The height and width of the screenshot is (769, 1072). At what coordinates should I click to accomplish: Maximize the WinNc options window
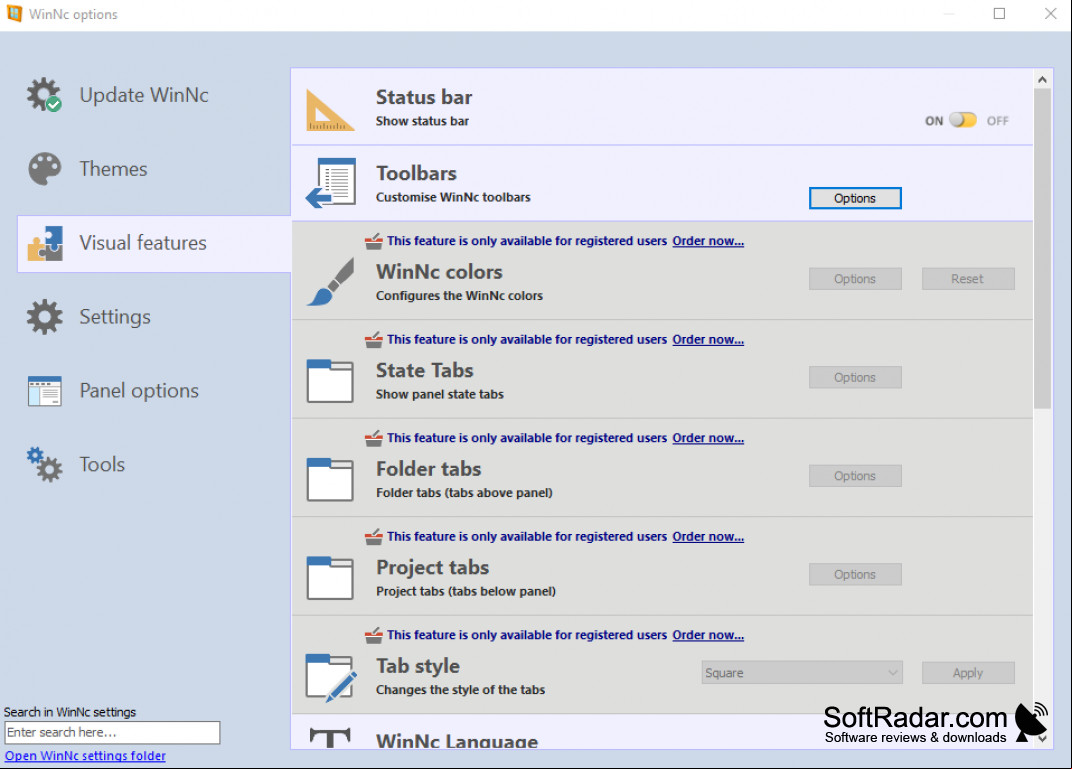[x=999, y=14]
